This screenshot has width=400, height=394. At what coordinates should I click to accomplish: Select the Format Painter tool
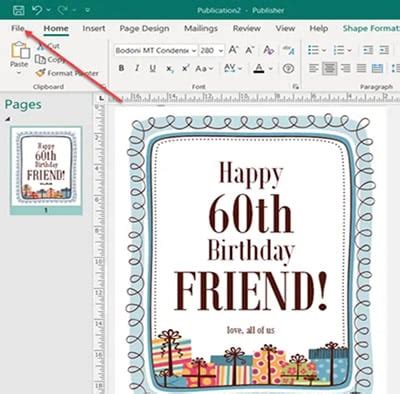[67, 73]
